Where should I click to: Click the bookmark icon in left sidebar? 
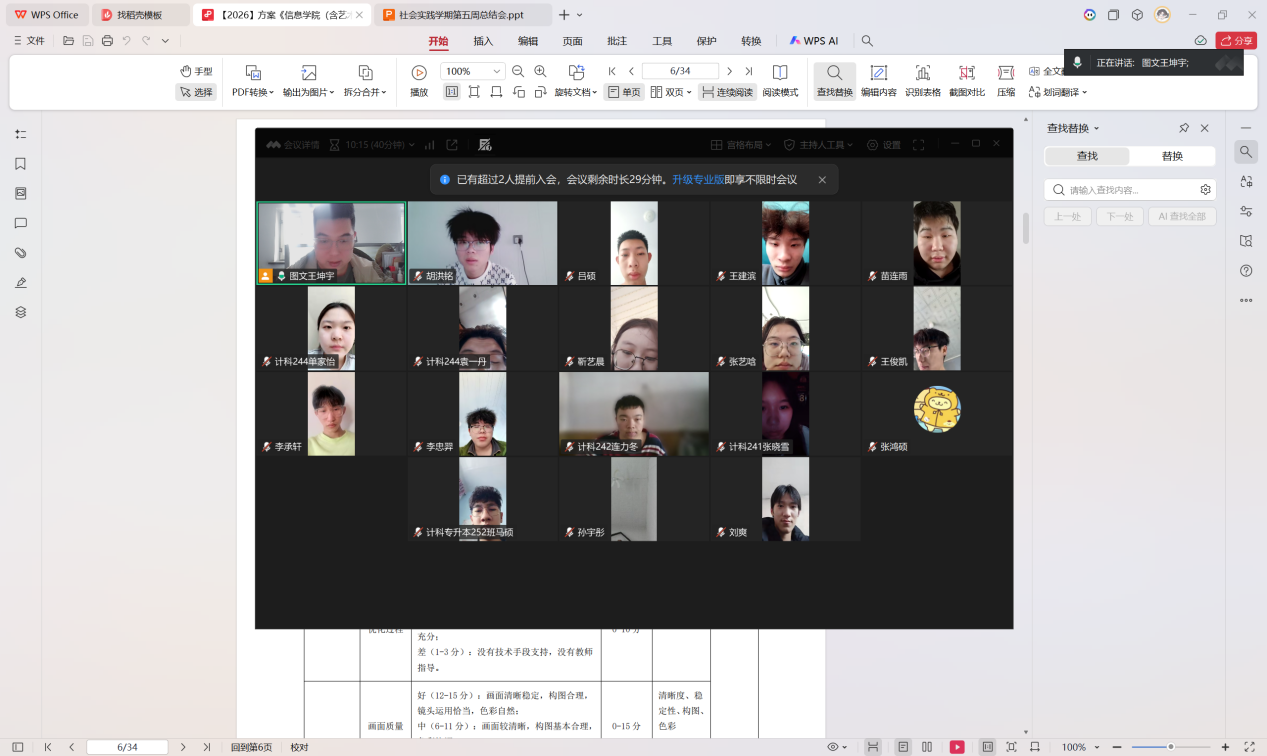pos(20,164)
